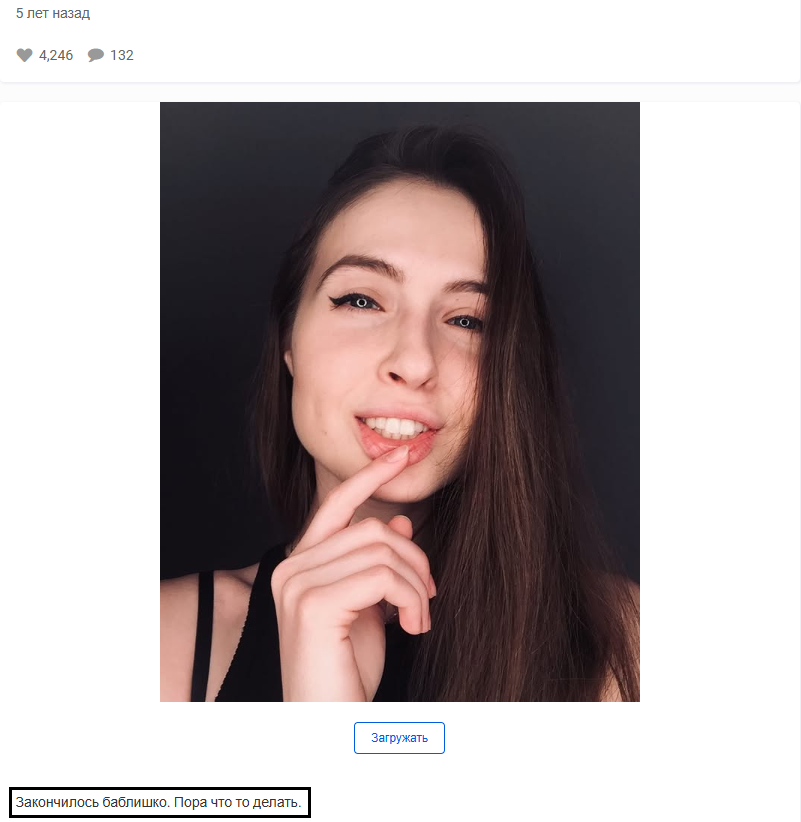Click the dark background of the photo
The height and width of the screenshot is (822, 801).
[220, 210]
